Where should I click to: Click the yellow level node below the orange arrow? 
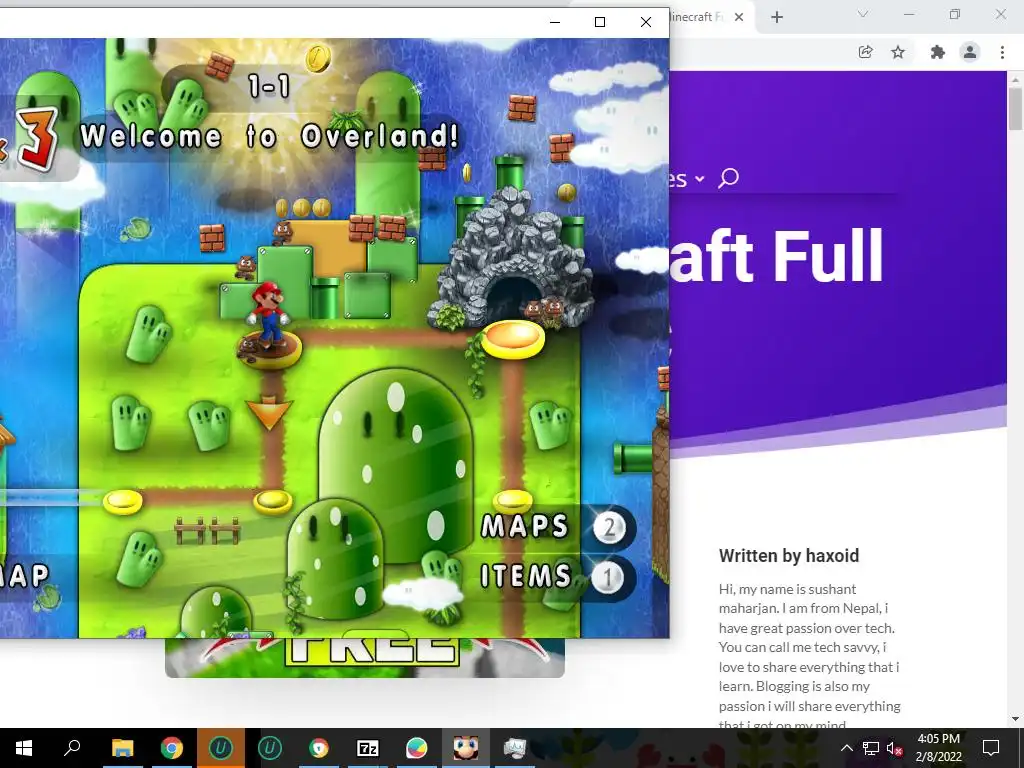[x=272, y=502]
